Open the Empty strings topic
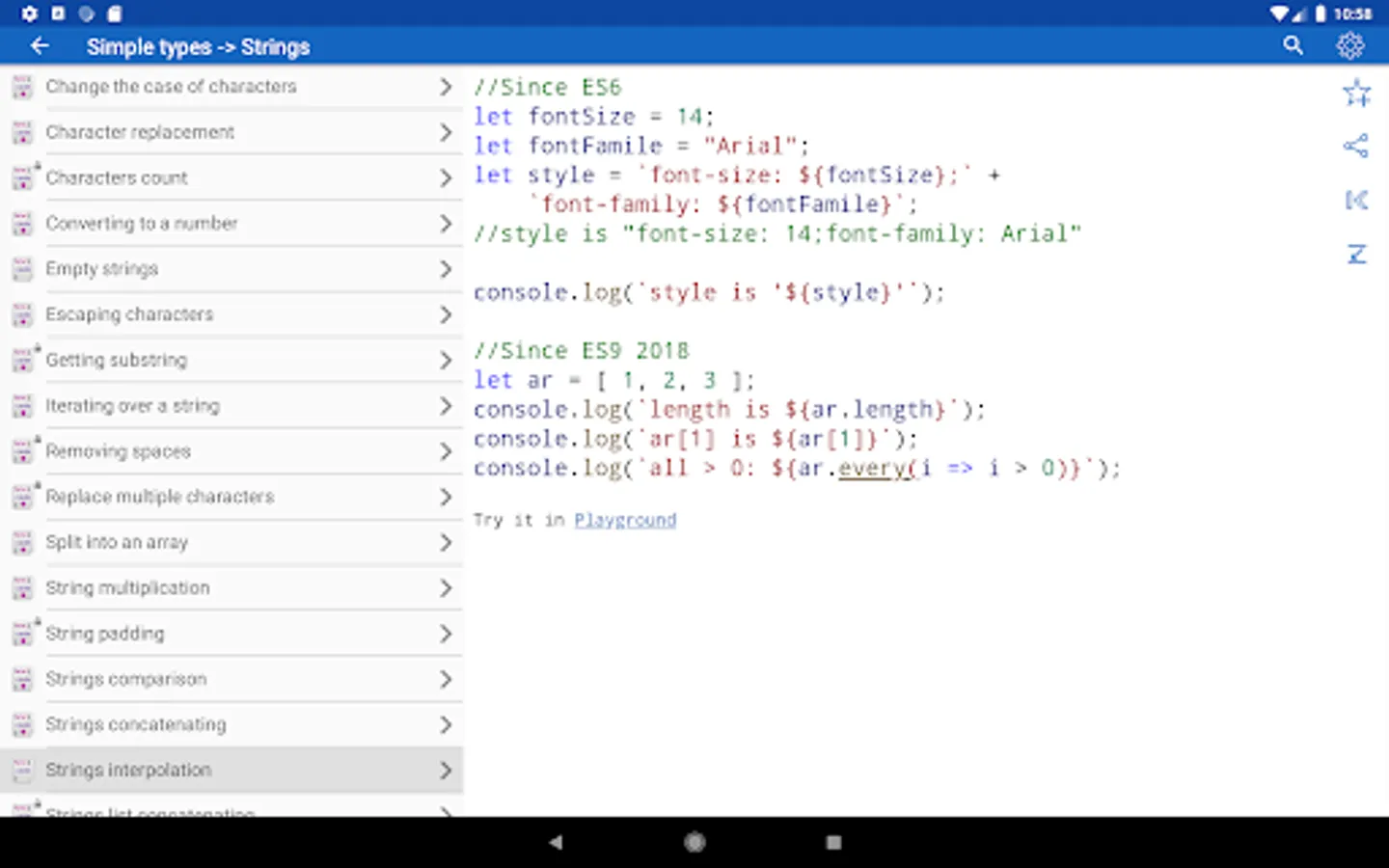Image resolution: width=1389 pixels, height=868 pixels. 231,269
